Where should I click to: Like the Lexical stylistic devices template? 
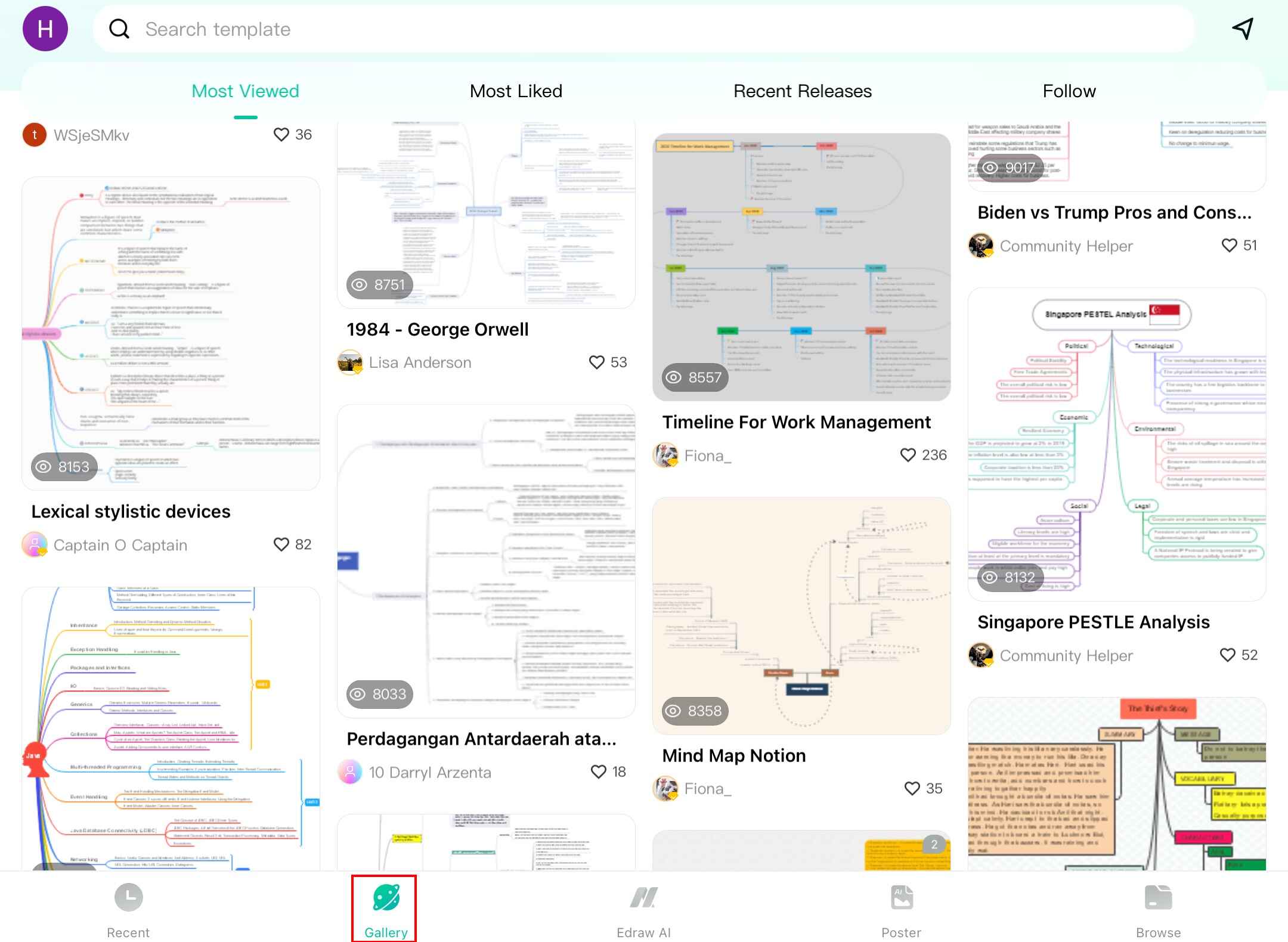pyautogui.click(x=281, y=544)
